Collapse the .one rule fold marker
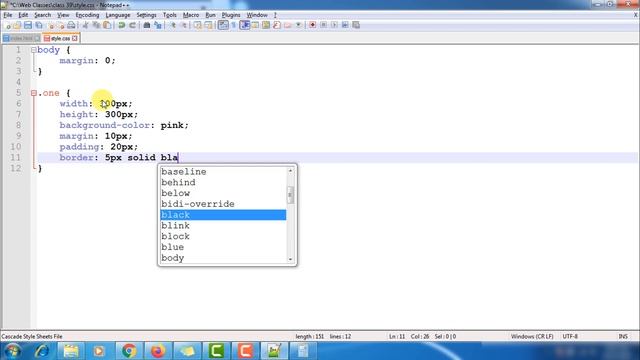Screen dimensions: 640x360 (33, 93)
